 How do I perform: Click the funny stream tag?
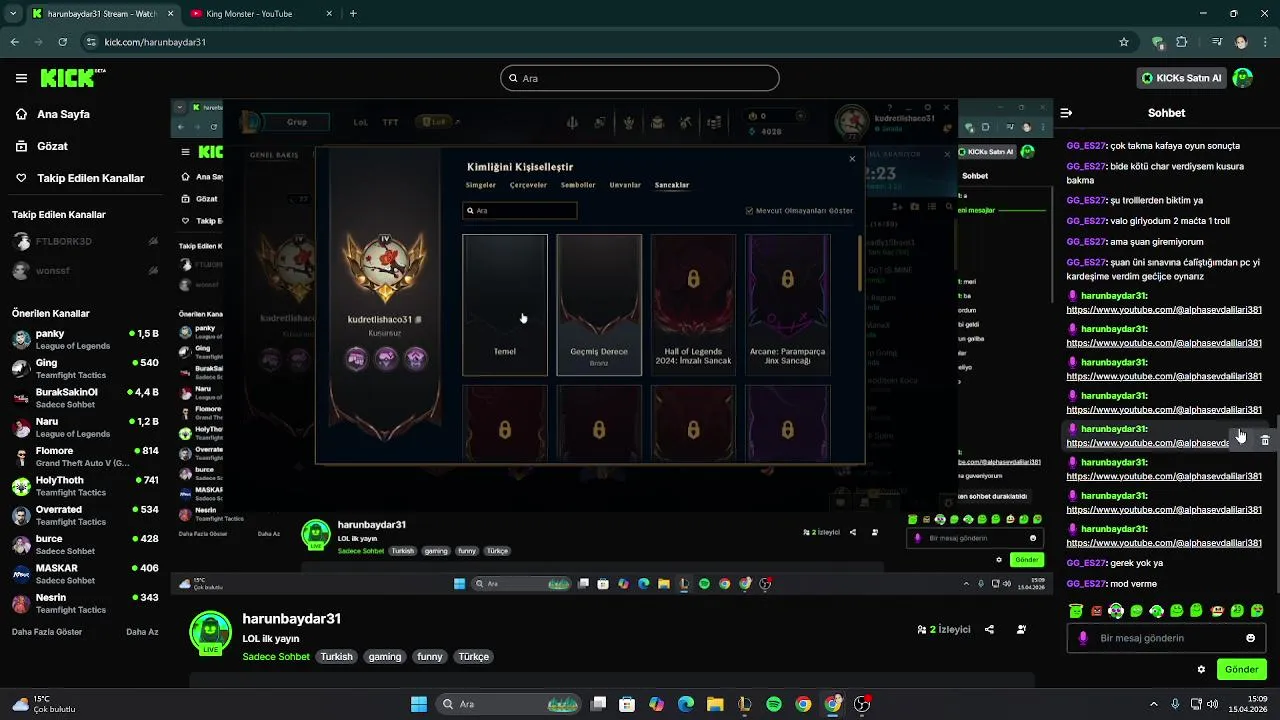point(430,657)
